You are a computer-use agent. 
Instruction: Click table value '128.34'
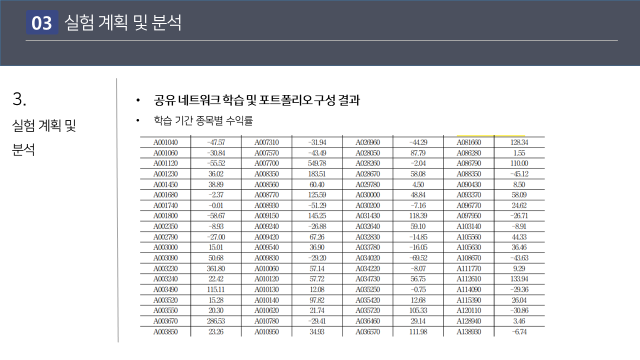[x=520, y=142]
